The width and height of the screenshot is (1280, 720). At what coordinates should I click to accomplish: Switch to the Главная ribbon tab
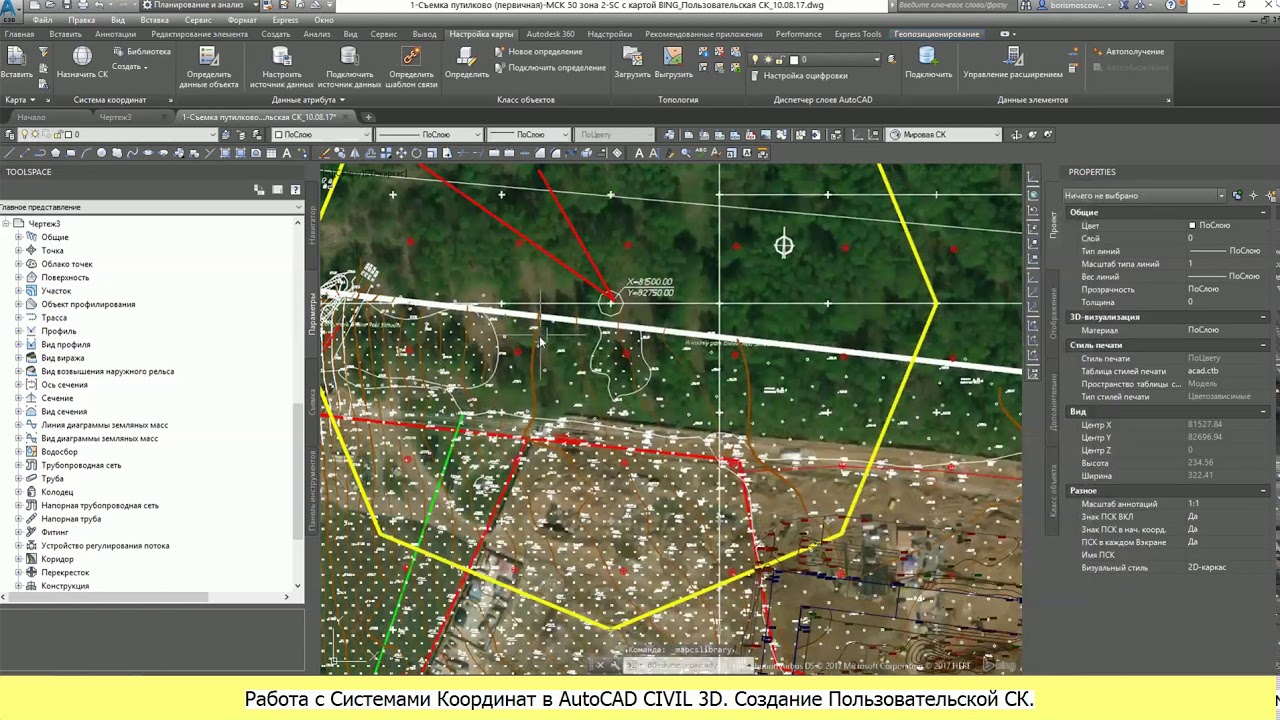(19, 34)
